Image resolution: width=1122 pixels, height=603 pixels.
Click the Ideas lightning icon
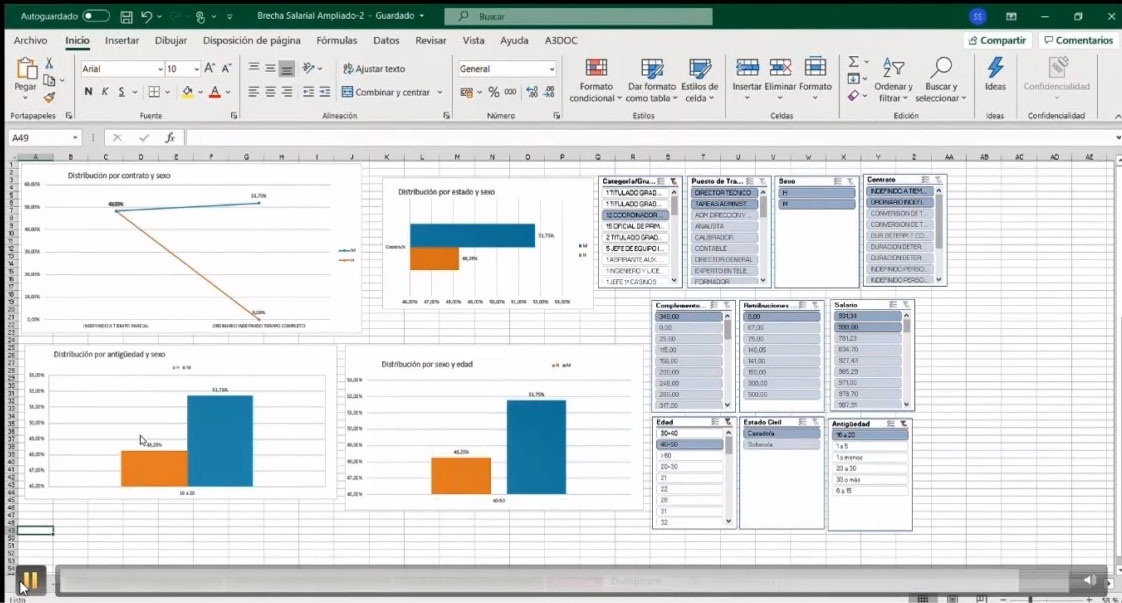coord(995,68)
